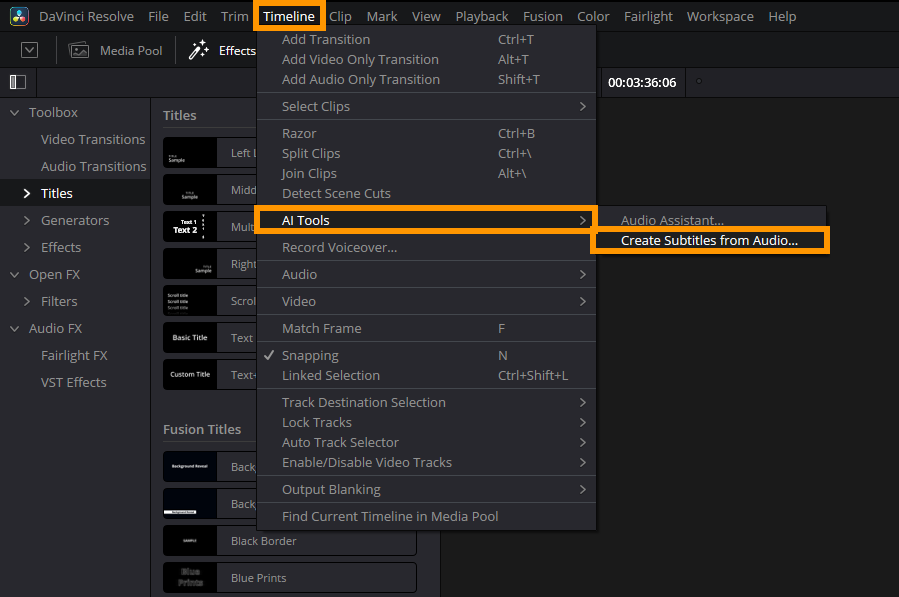Image resolution: width=899 pixels, height=597 pixels.
Task: Choose Add Video Only Transition
Action: pos(427,60)
